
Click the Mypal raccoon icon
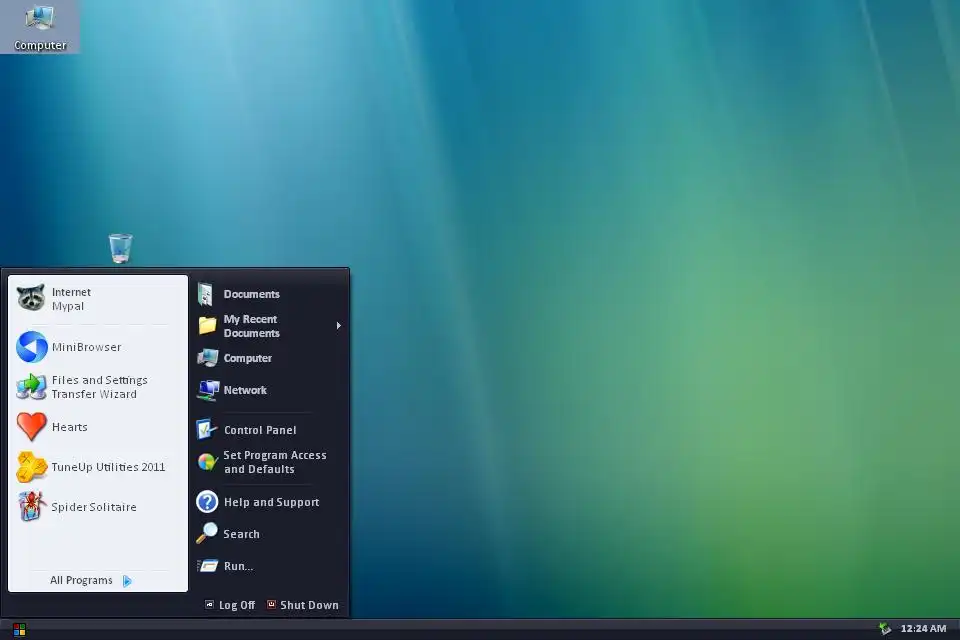pyautogui.click(x=31, y=298)
